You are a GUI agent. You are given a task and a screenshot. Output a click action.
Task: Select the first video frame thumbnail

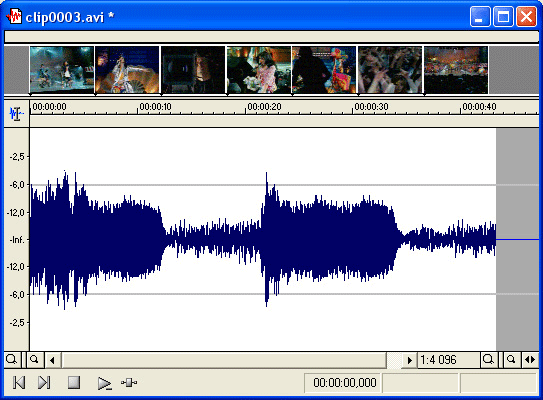point(62,70)
